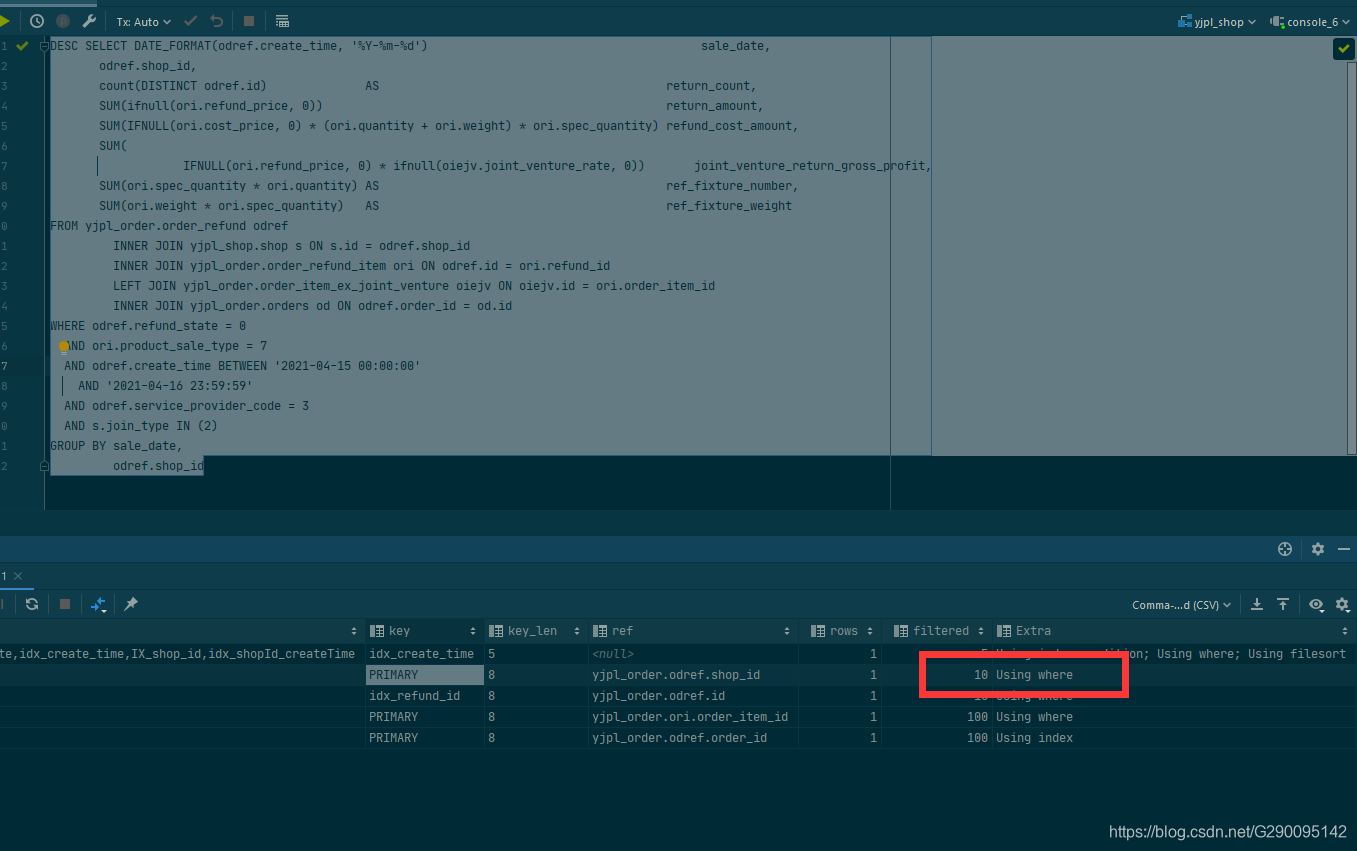Sort by the key_len column header
This screenshot has width=1357, height=851.
coord(536,631)
